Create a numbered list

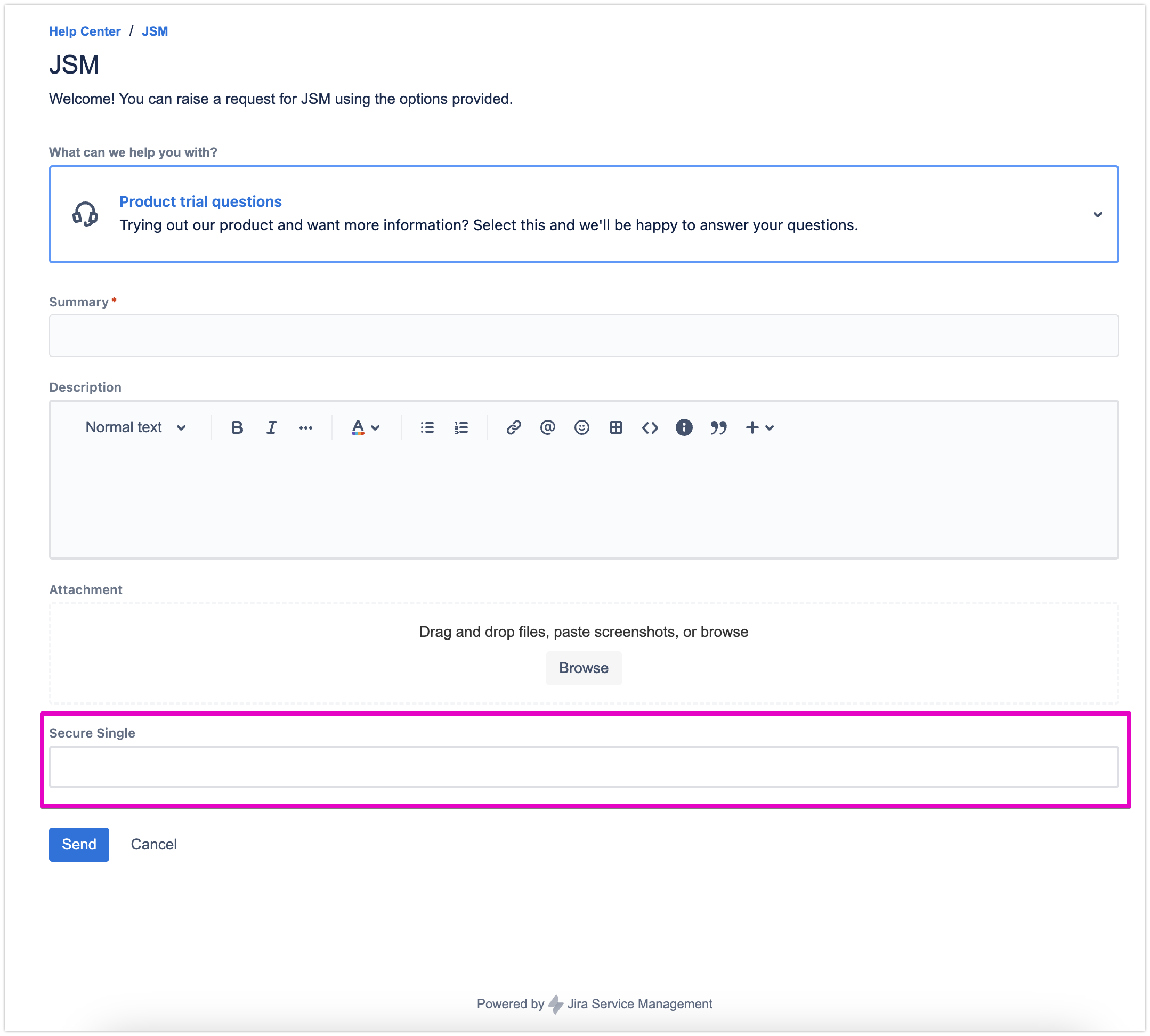[x=461, y=427]
